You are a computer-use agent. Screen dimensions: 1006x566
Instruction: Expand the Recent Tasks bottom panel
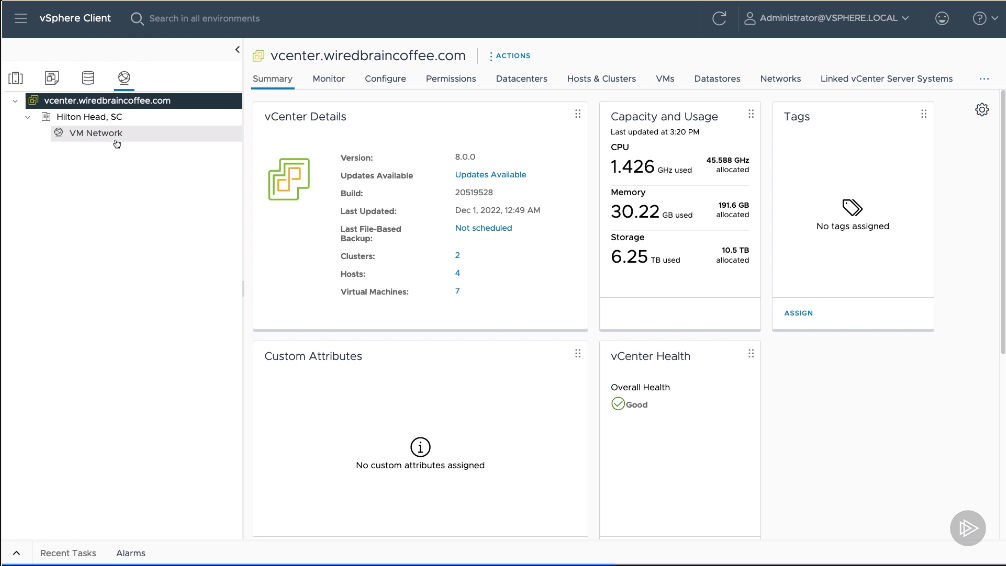coord(15,553)
